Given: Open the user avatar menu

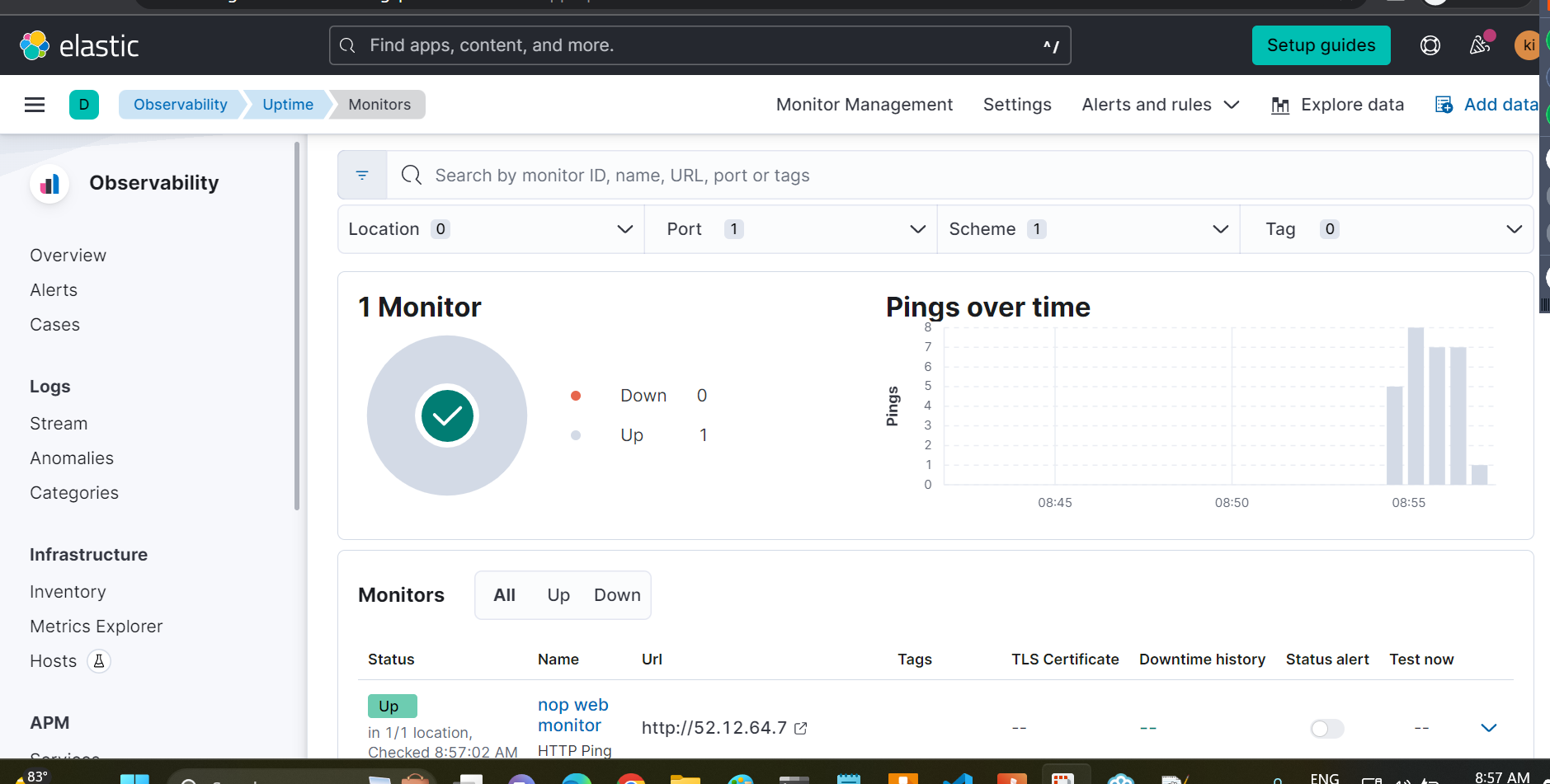Looking at the screenshot, I should (1528, 45).
